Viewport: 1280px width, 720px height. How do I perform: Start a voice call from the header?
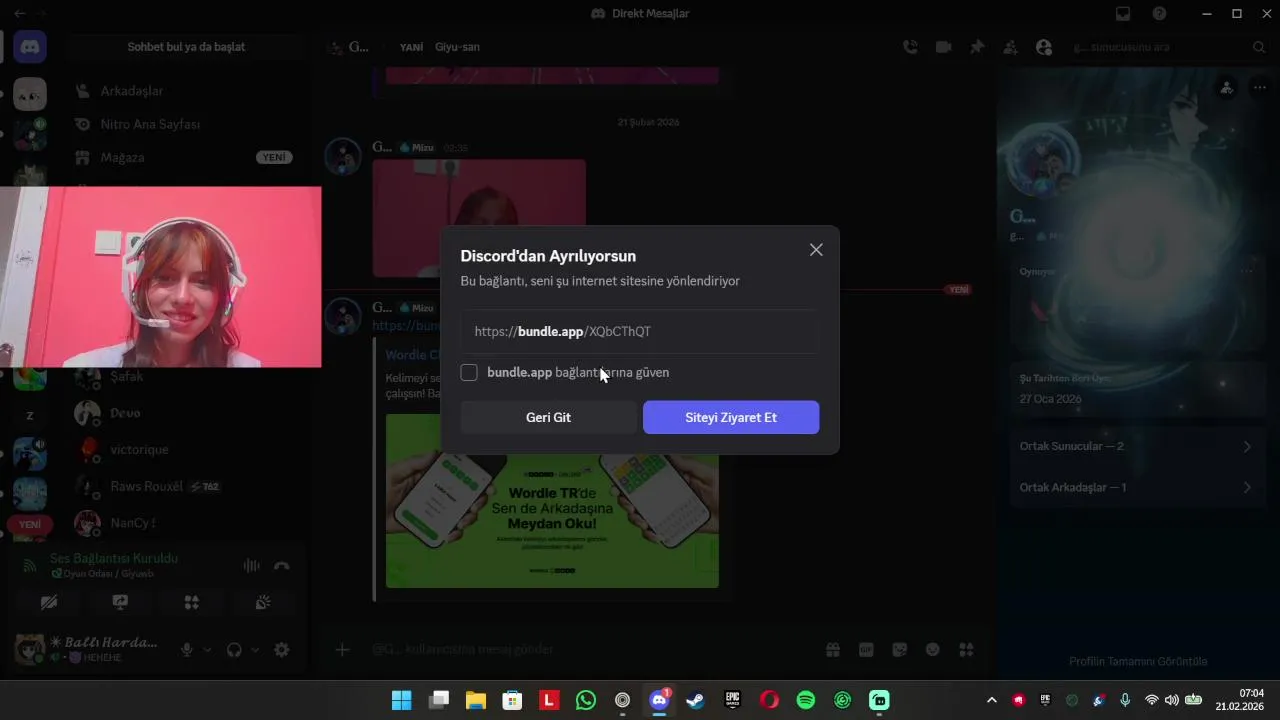click(910, 47)
